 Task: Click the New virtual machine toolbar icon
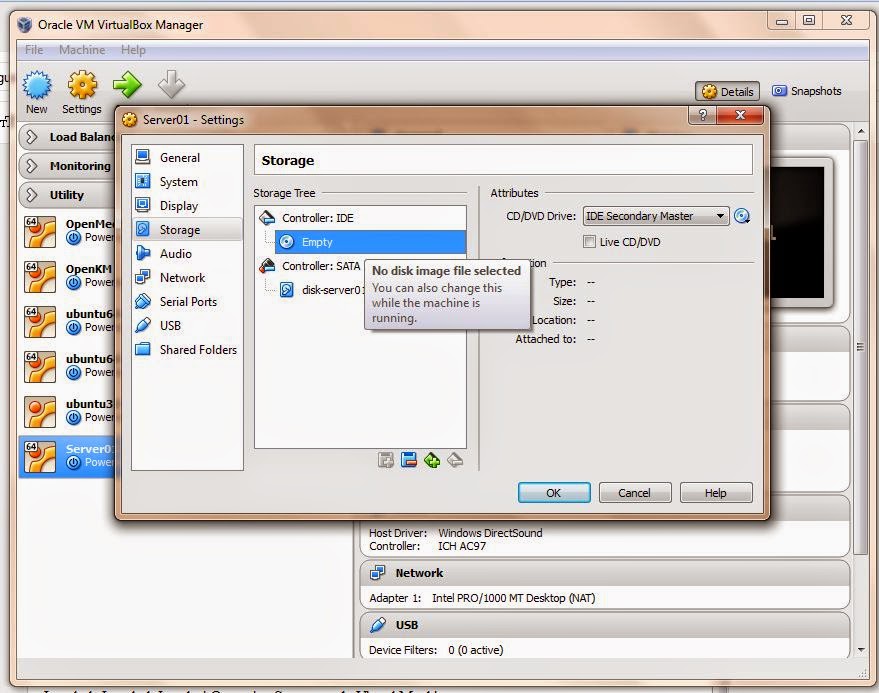pos(36,92)
